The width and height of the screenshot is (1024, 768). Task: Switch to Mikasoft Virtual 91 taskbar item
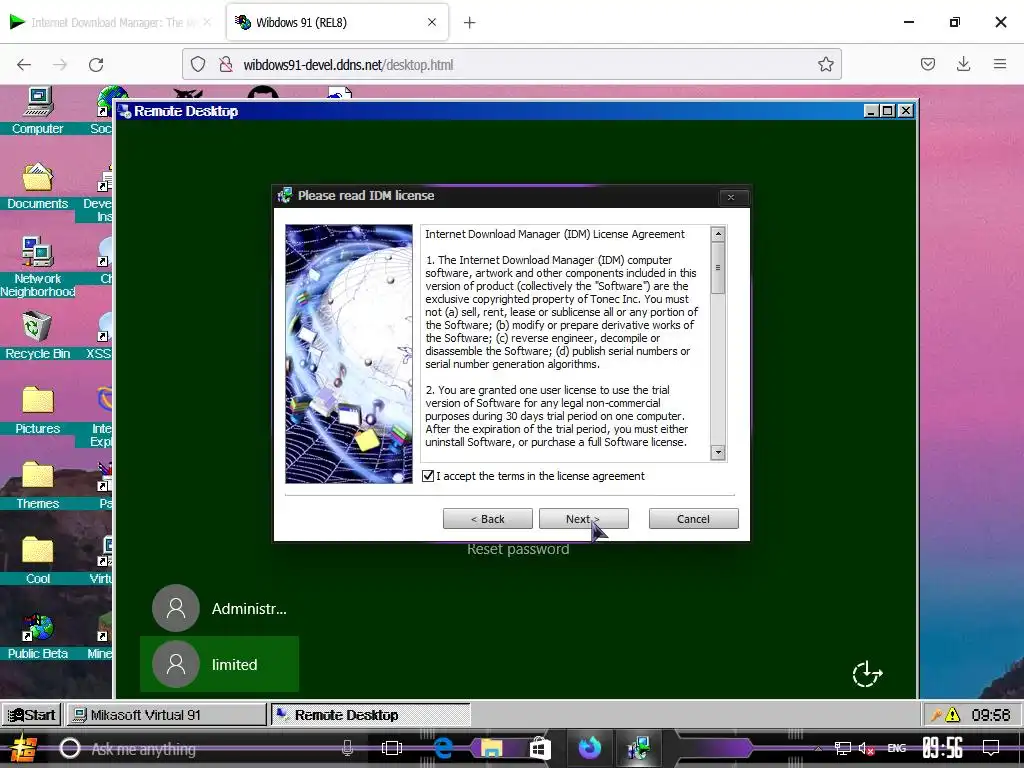pos(166,714)
